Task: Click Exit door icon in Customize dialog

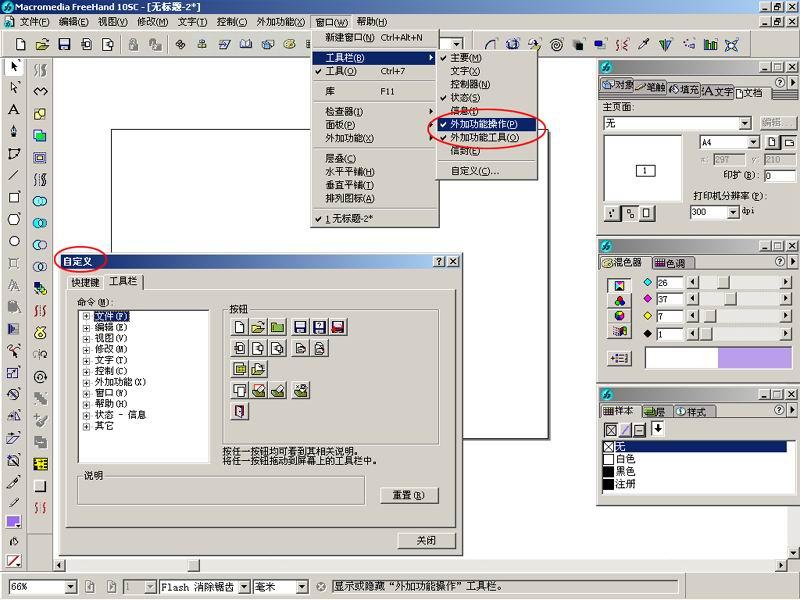Action: (x=239, y=411)
